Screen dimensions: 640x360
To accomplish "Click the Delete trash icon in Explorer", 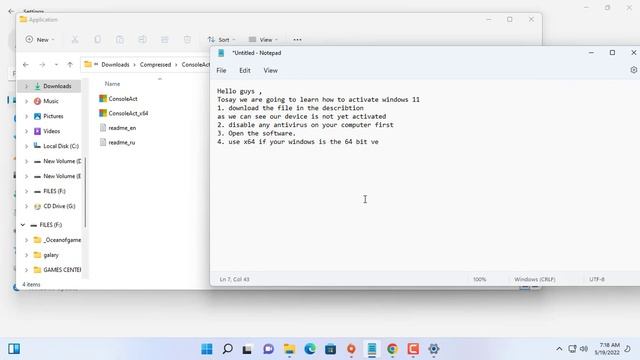I will pos(187,40).
